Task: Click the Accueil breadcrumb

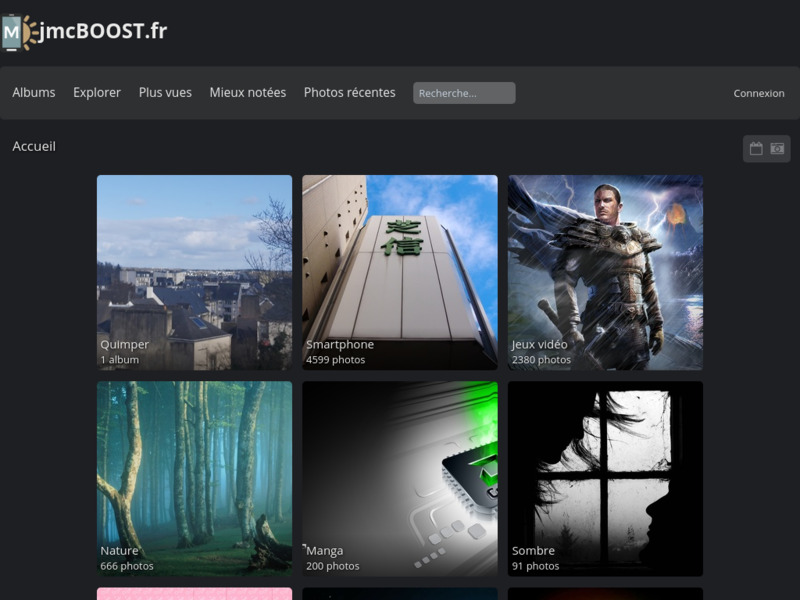Action: pyautogui.click(x=34, y=147)
